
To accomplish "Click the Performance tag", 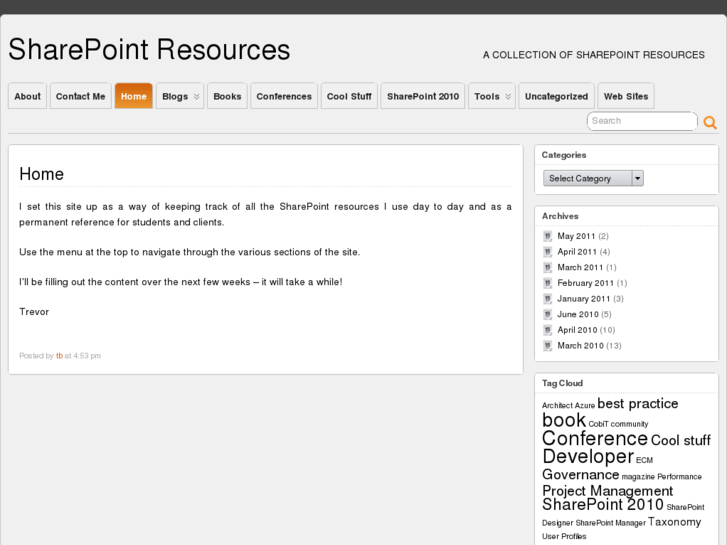I will (x=679, y=477).
